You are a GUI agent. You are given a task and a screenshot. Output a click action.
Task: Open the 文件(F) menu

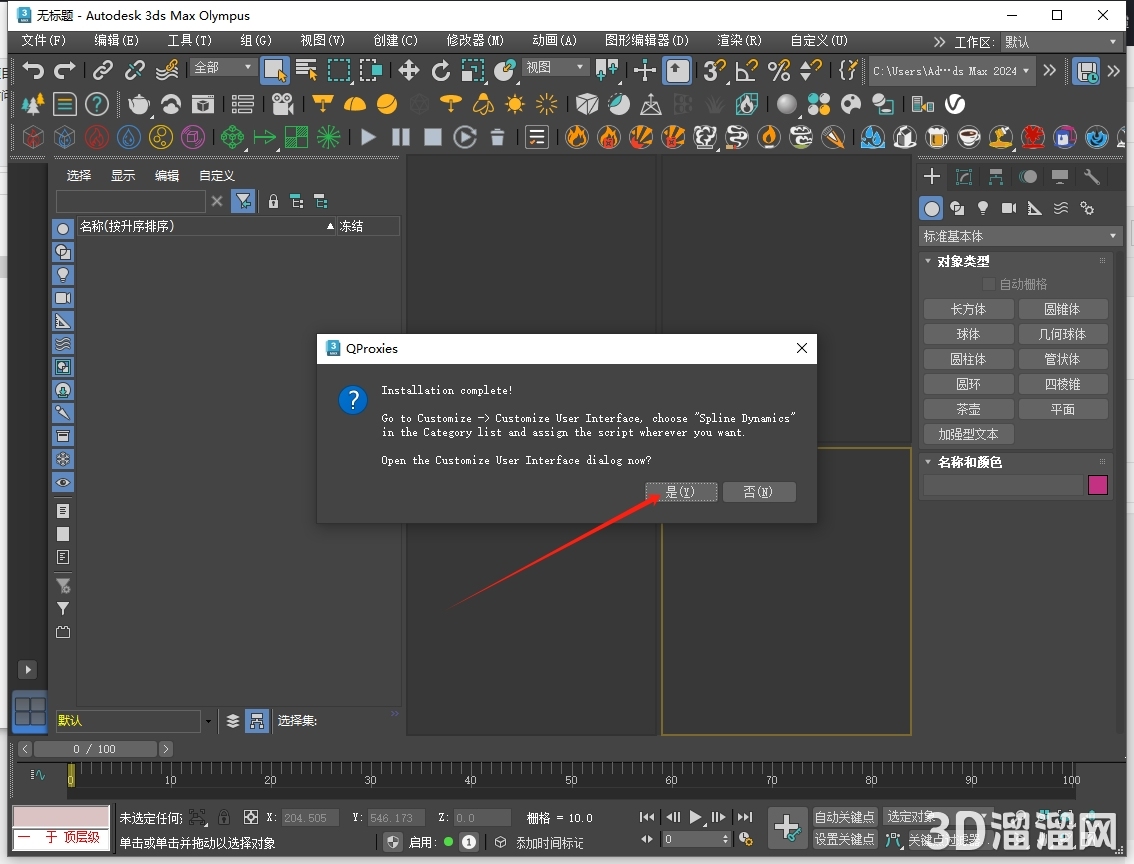[x=43, y=40]
